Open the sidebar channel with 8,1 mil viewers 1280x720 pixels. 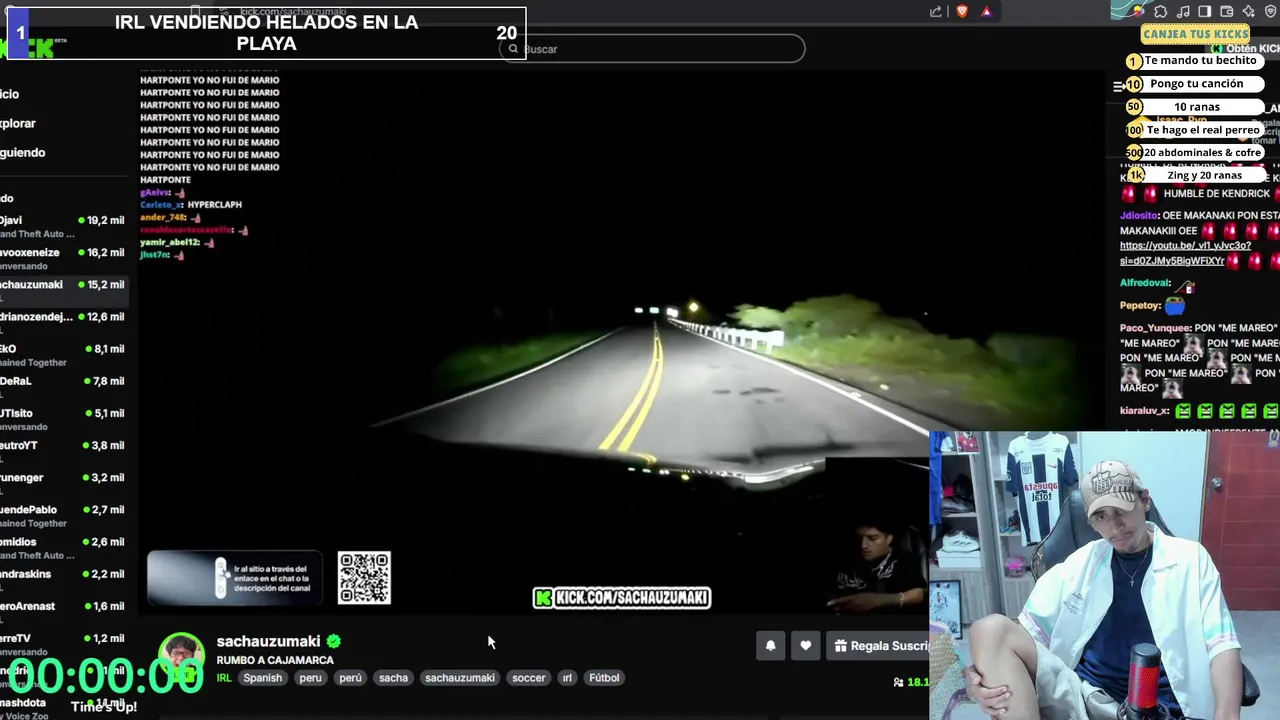click(64, 354)
